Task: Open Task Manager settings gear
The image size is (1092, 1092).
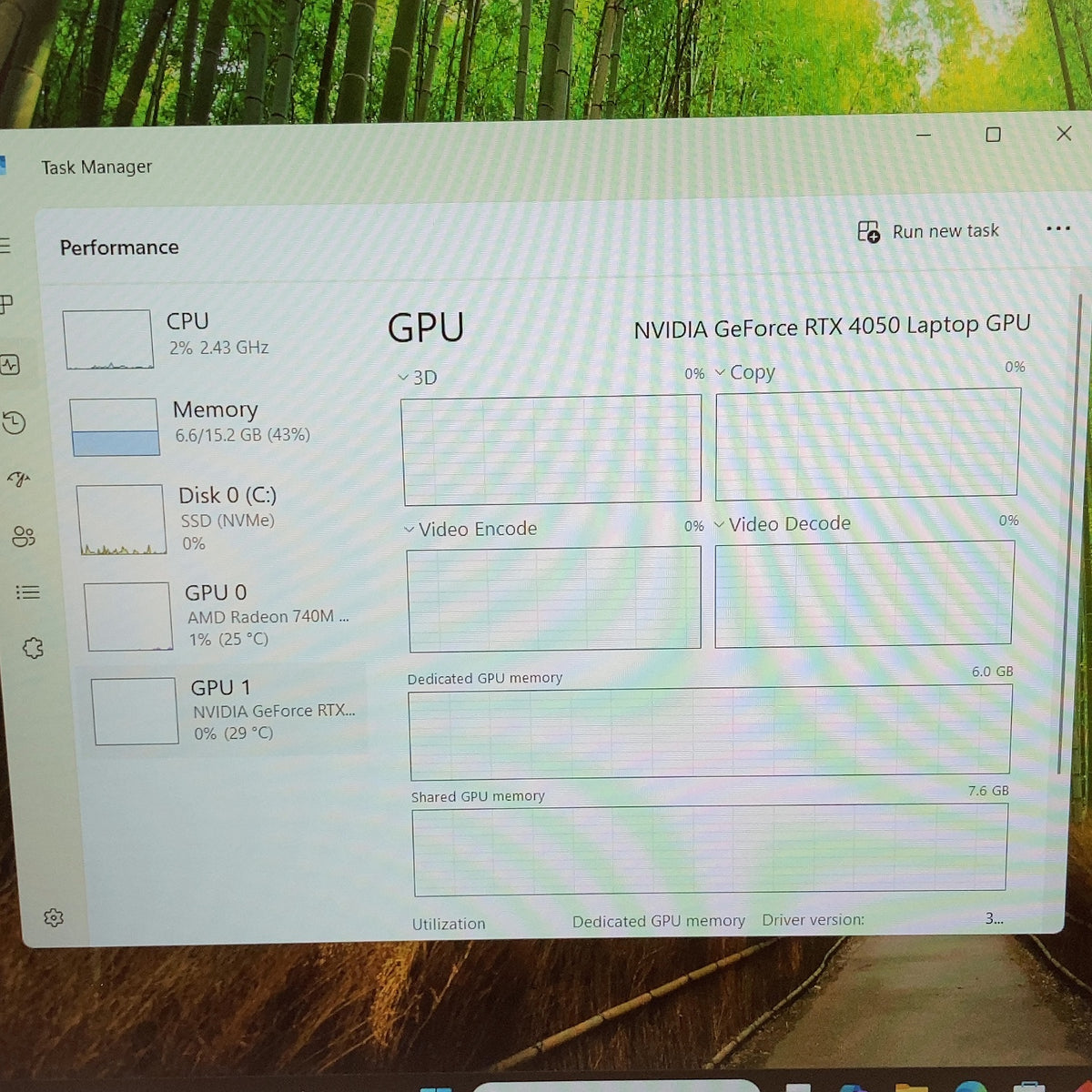Action: [54, 917]
